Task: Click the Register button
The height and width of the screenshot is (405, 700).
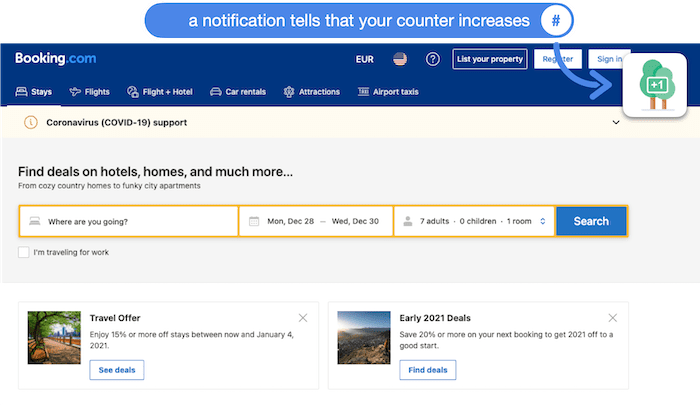Action: (558, 59)
